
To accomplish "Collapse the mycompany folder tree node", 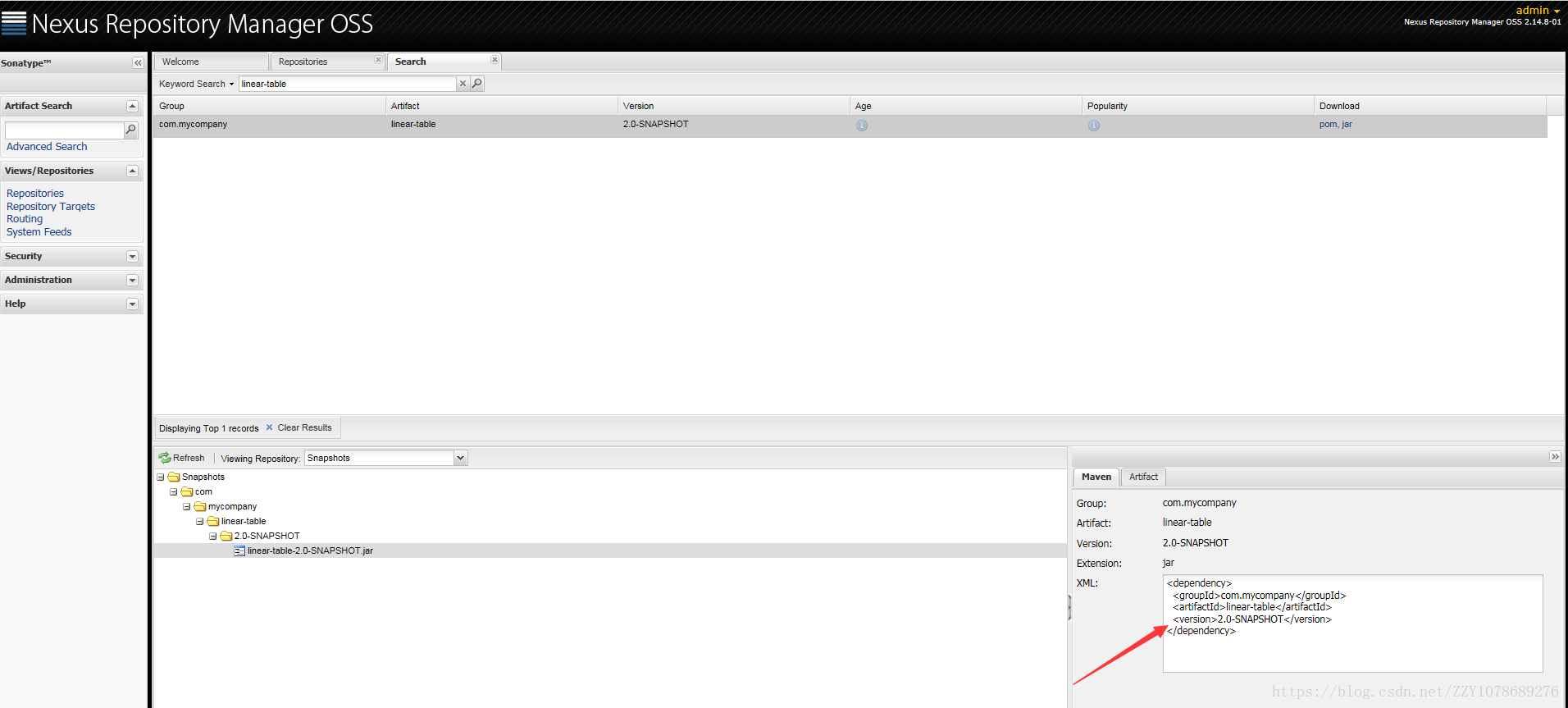I will pos(187,507).
